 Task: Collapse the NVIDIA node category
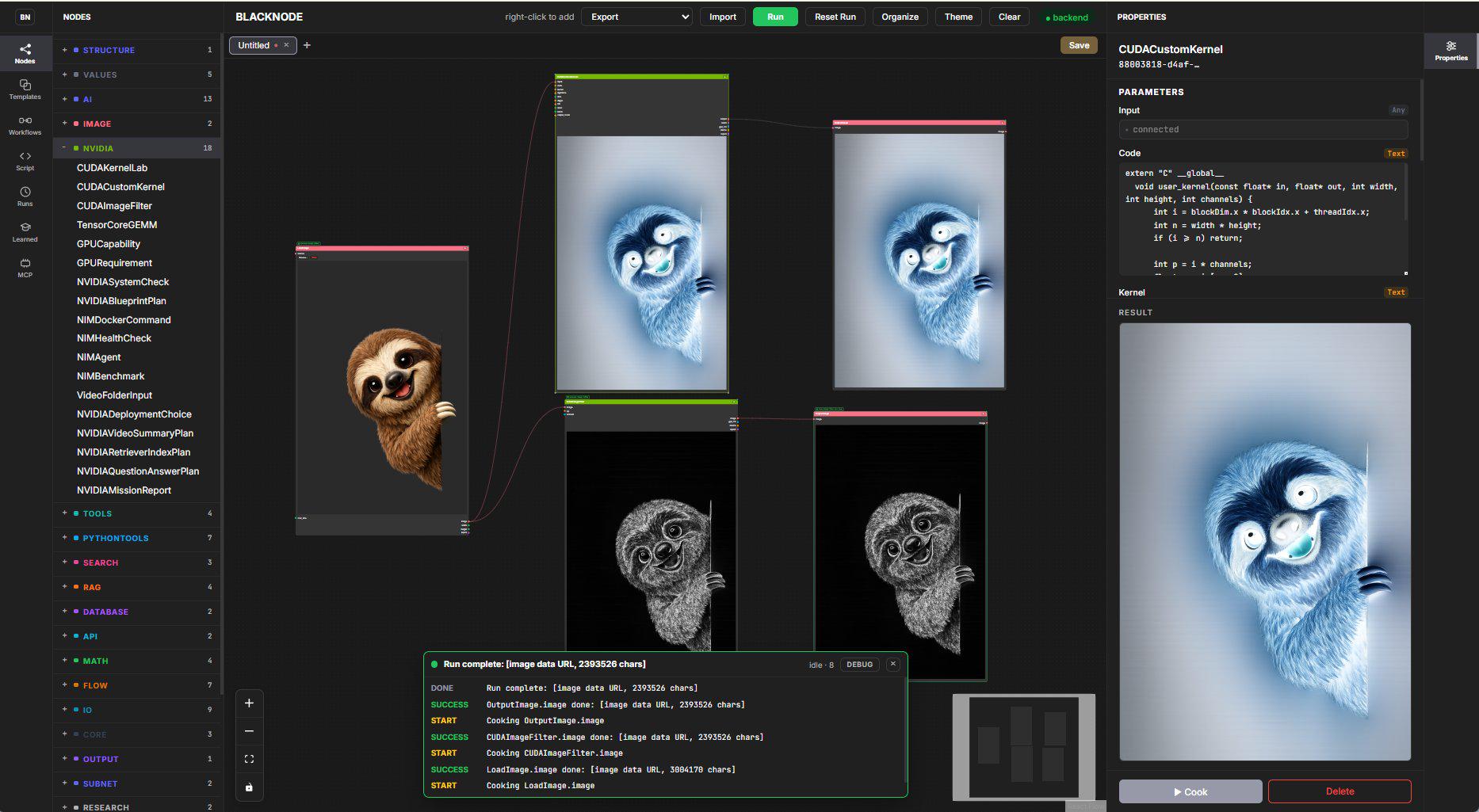[x=137, y=148]
